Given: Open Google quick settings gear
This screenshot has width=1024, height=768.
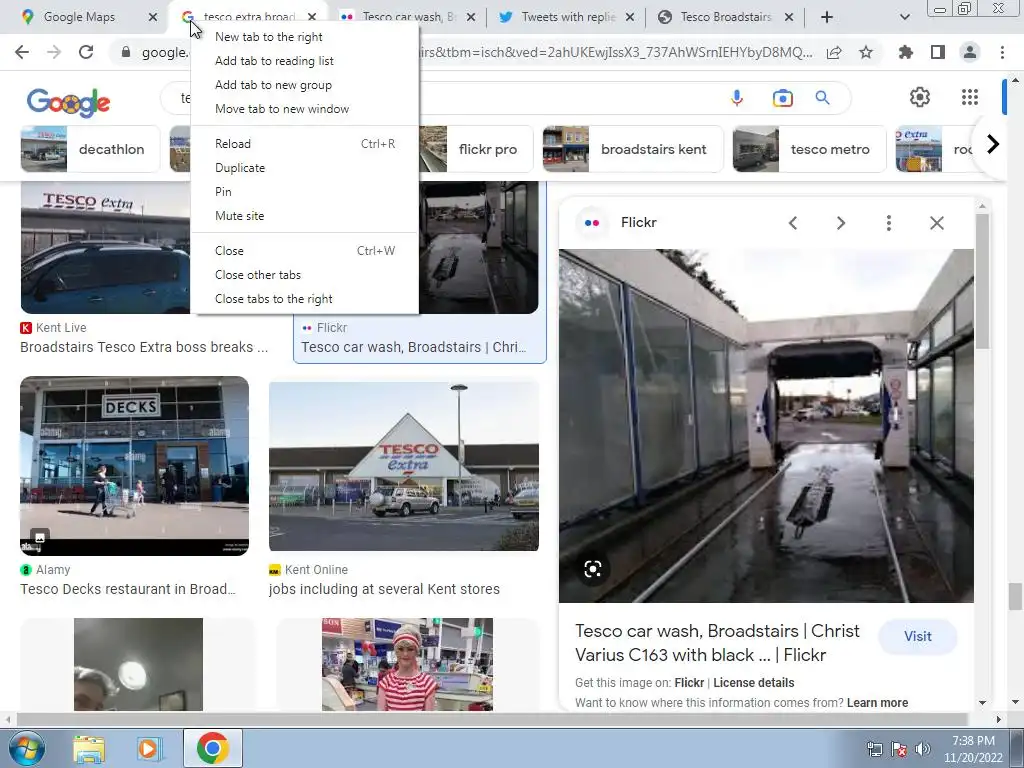Looking at the screenshot, I should point(920,97).
